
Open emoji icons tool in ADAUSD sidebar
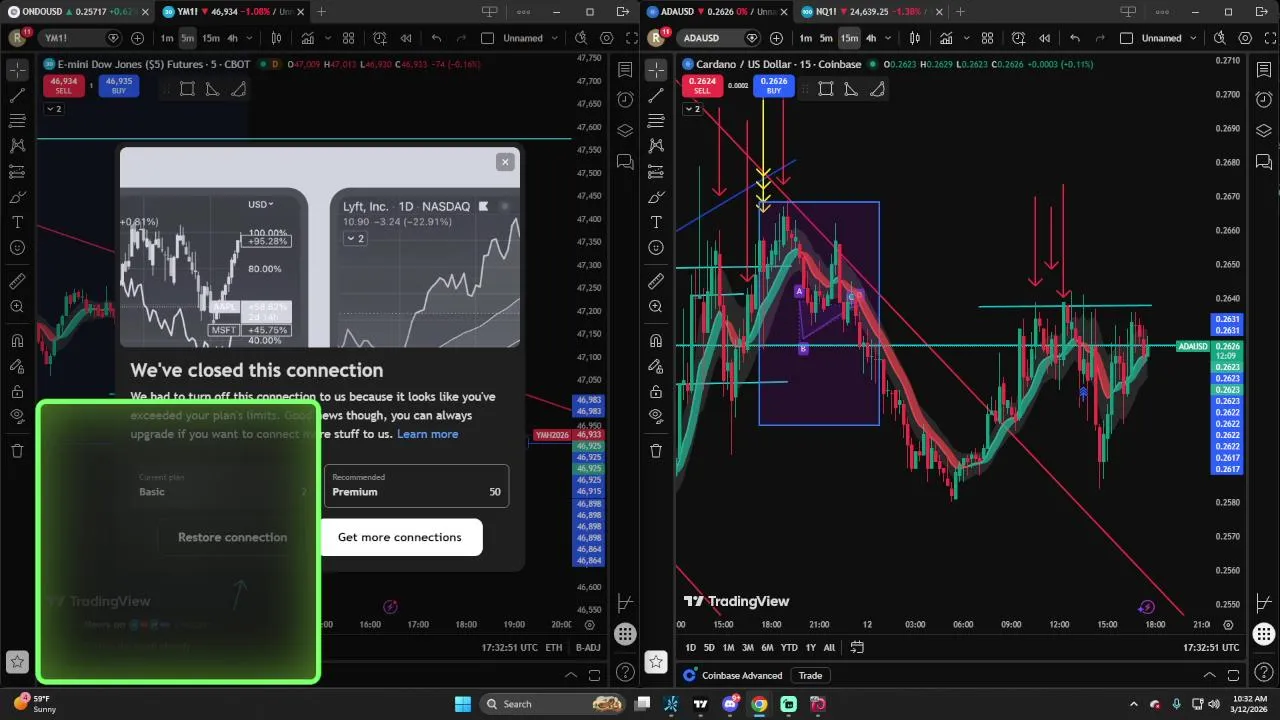coord(656,247)
